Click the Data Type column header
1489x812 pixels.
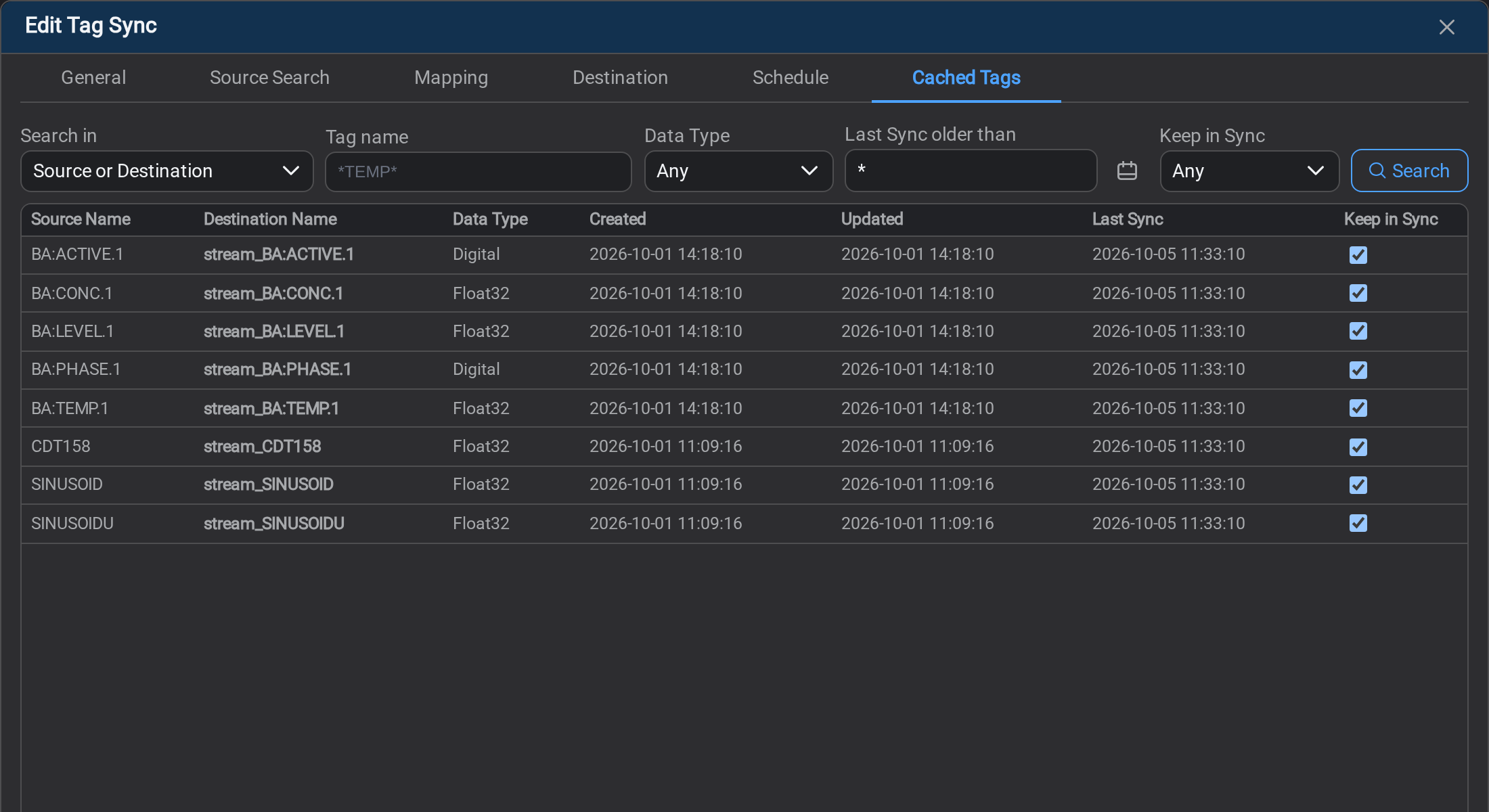coord(490,219)
